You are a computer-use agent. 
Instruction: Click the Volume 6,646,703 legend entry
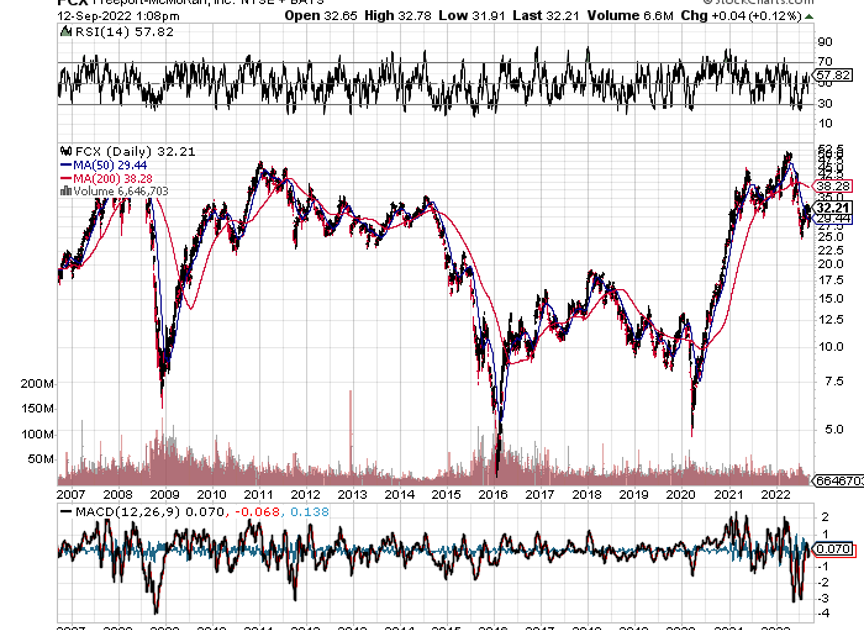coord(120,191)
